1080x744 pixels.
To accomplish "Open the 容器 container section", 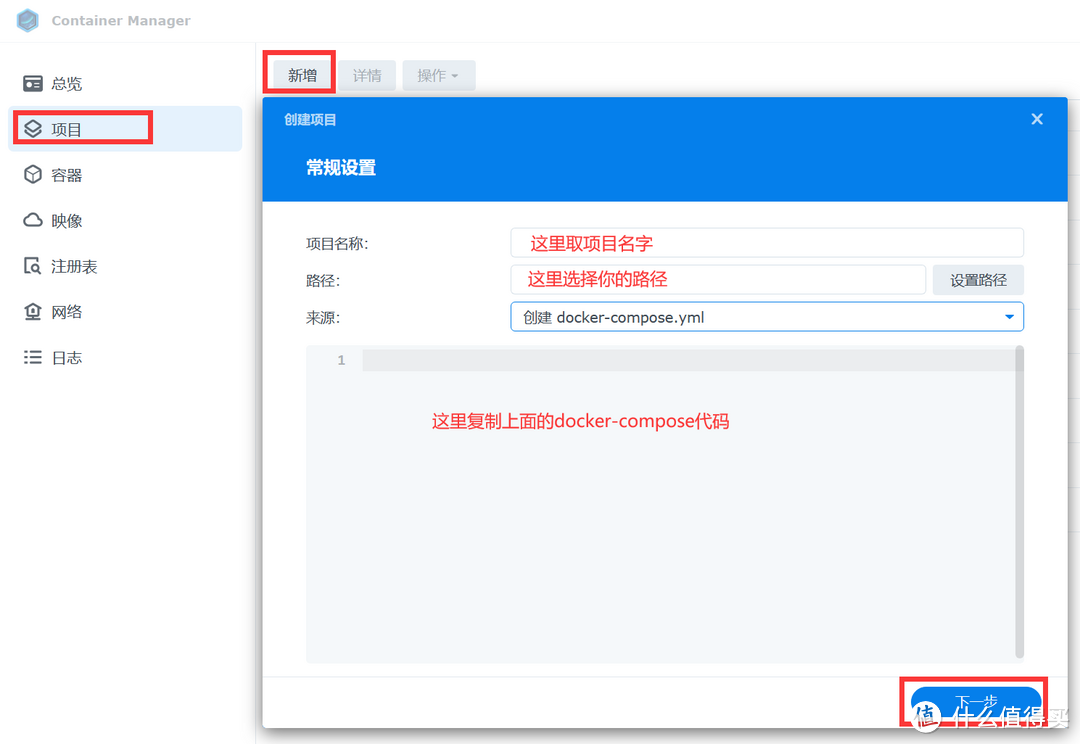I will point(67,174).
